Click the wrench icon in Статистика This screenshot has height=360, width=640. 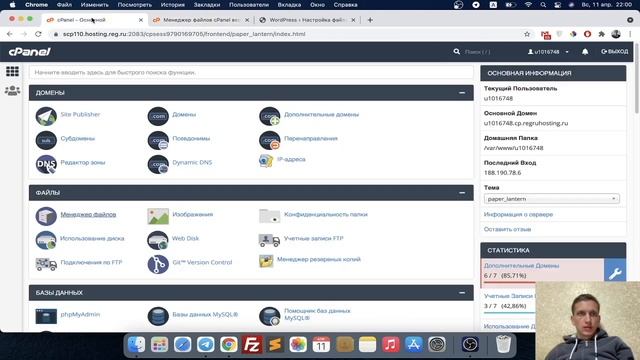(x=615, y=273)
